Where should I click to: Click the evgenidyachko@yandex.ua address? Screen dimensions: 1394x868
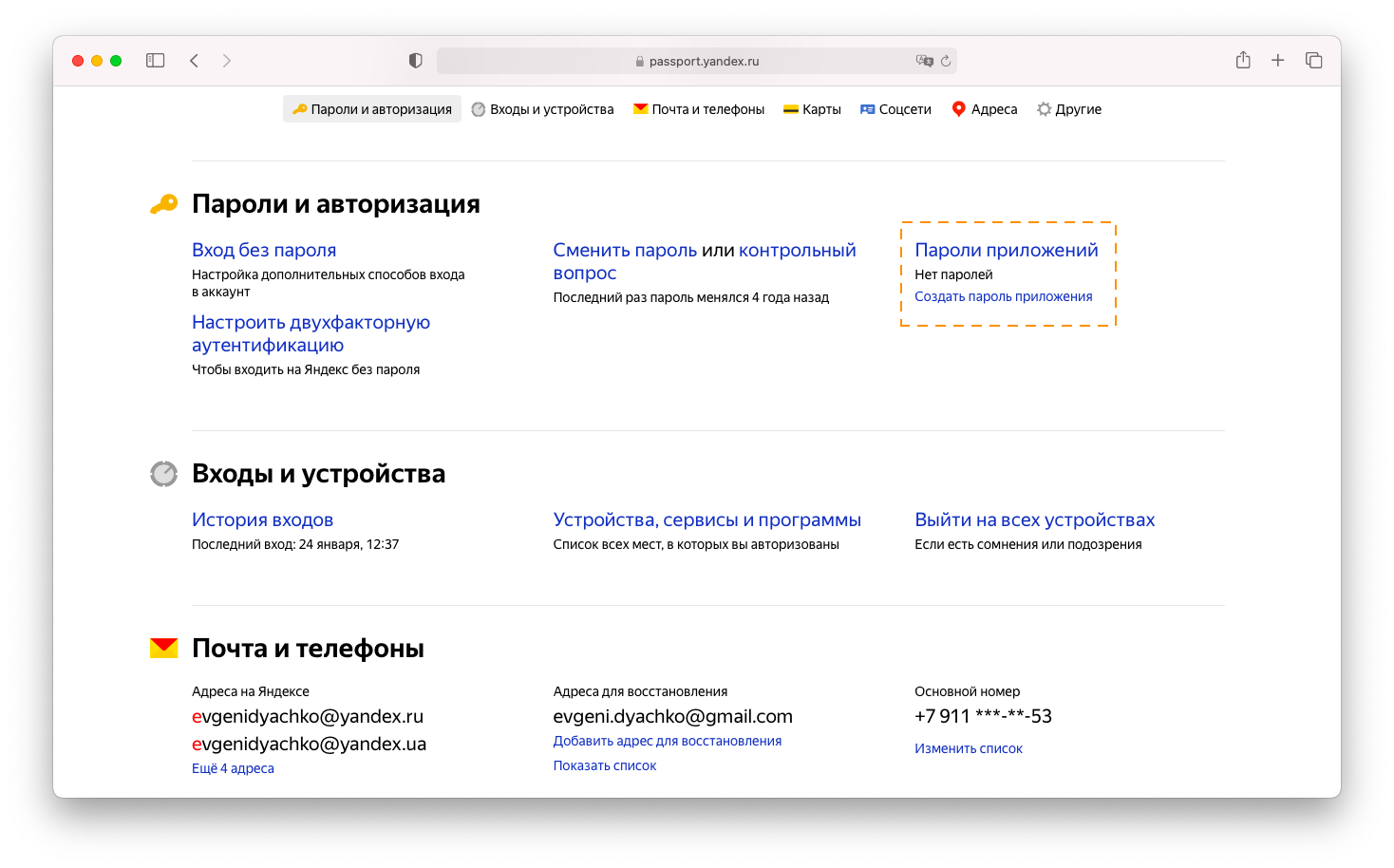tap(310, 744)
